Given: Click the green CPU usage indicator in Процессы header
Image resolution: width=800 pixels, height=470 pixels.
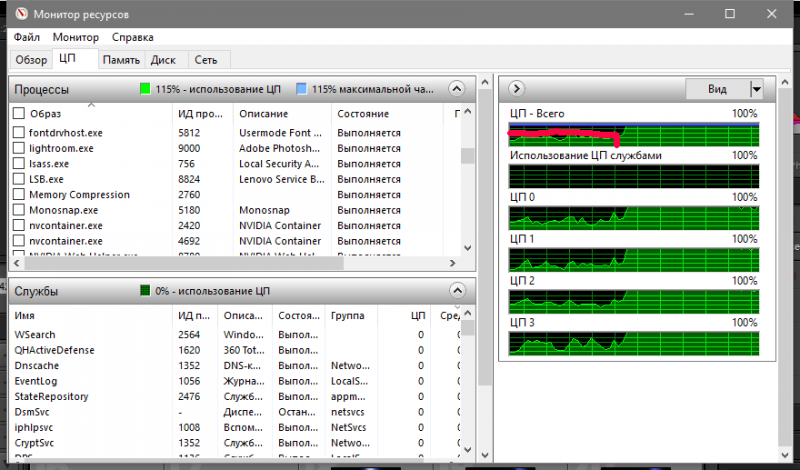Looking at the screenshot, I should point(145,89).
